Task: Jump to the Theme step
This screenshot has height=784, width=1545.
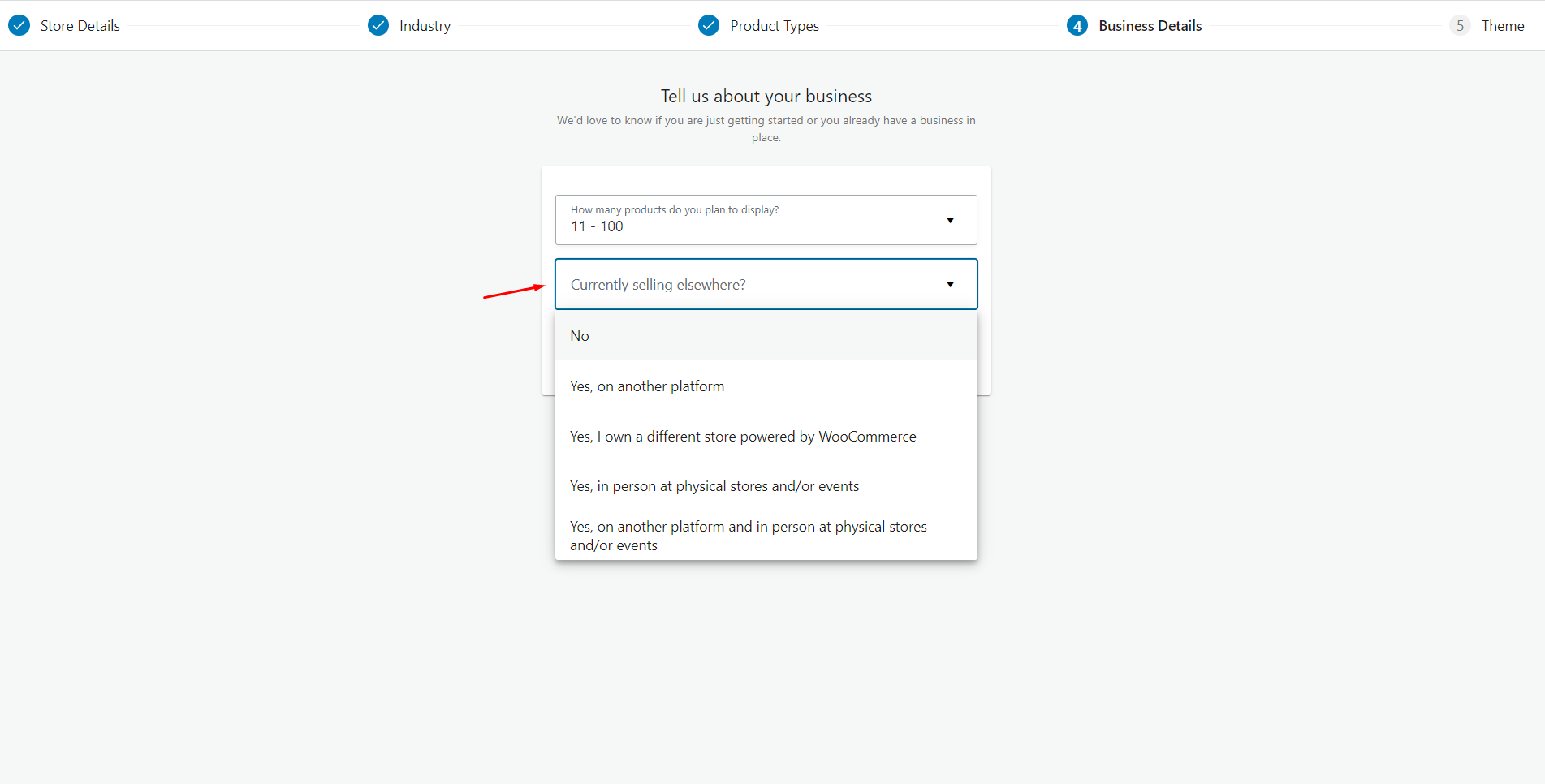Action: 1502,26
